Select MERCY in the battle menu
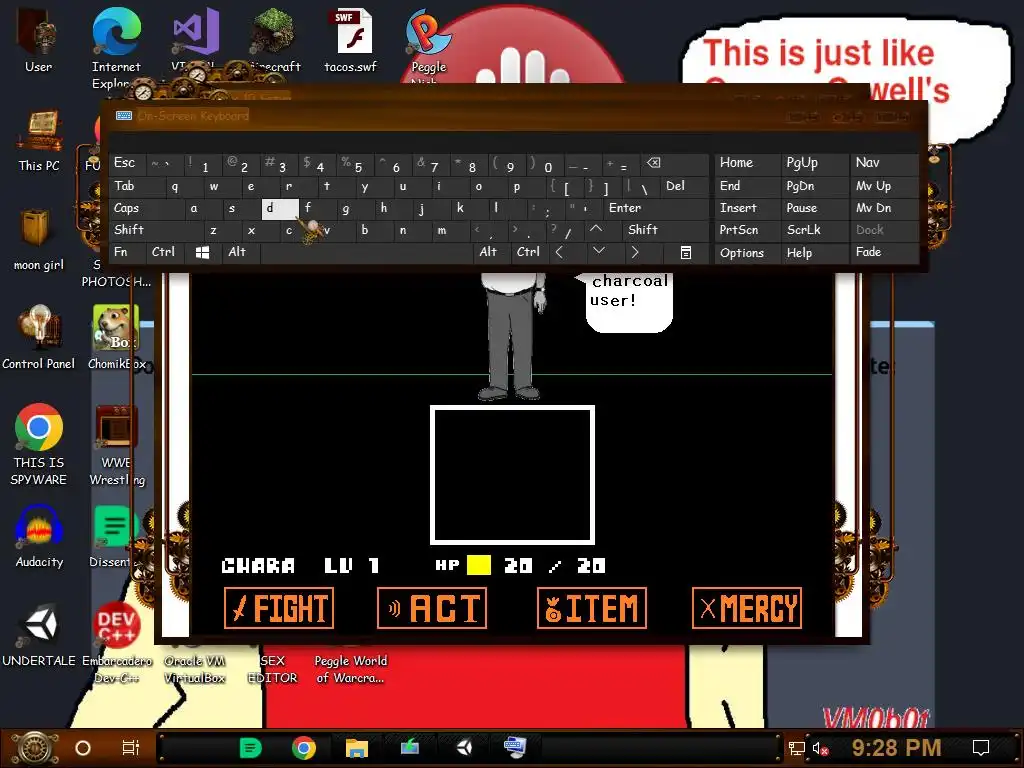This screenshot has height=768, width=1024. pos(746,608)
